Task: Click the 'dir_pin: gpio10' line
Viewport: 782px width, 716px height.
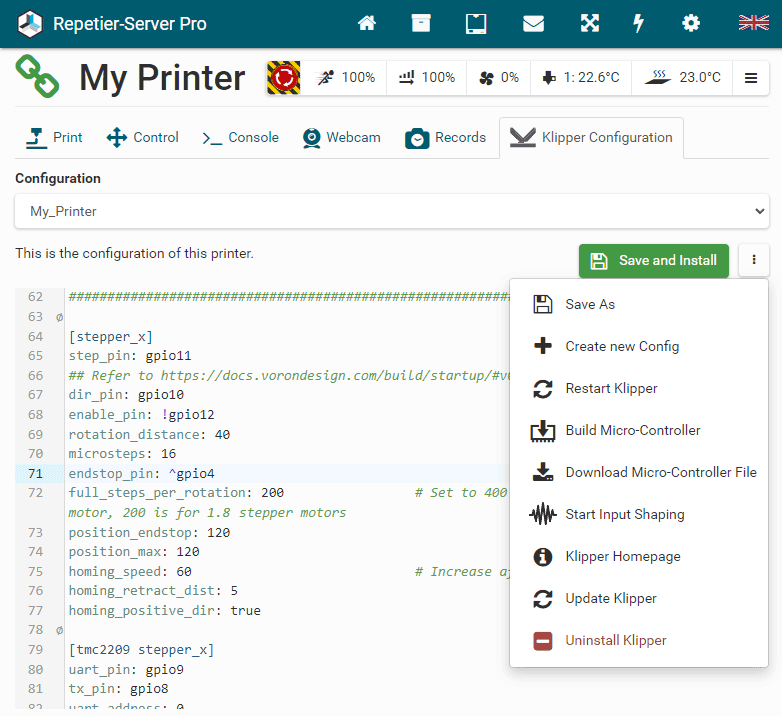Action: 126,395
